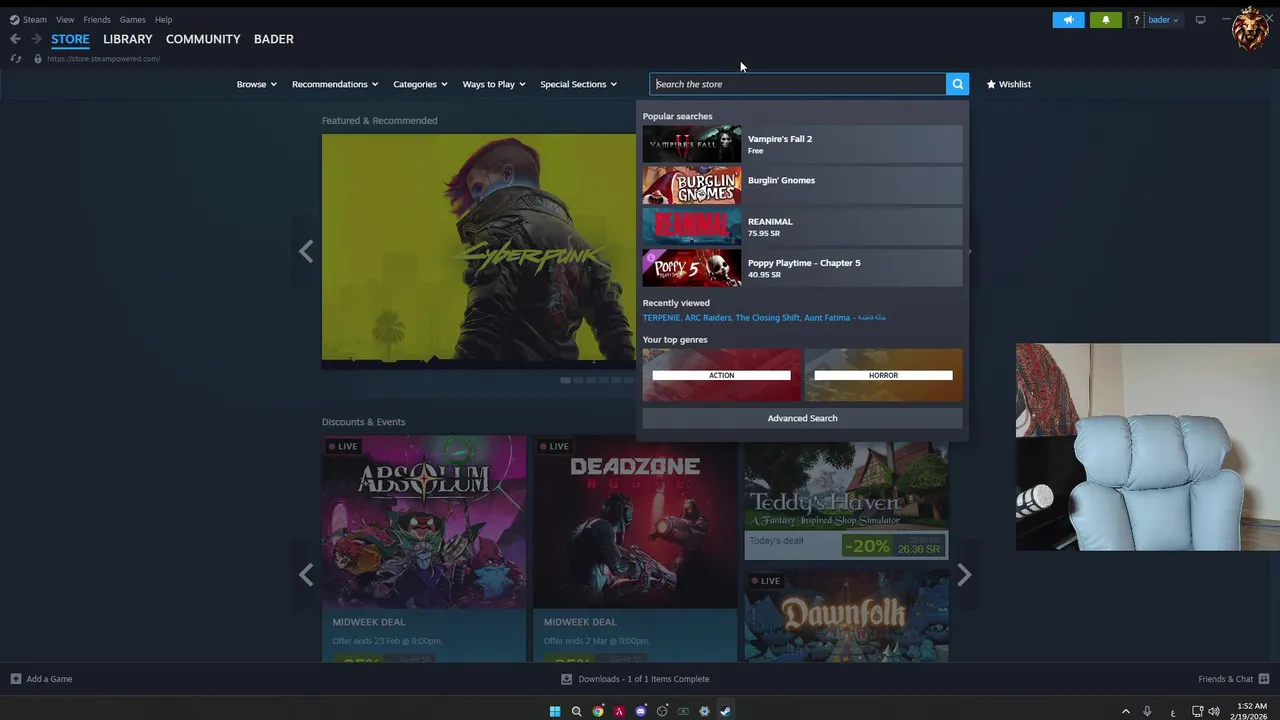Select Burglin' Gnomes search suggestion
Viewport: 1280px width, 720px height.
(803, 186)
